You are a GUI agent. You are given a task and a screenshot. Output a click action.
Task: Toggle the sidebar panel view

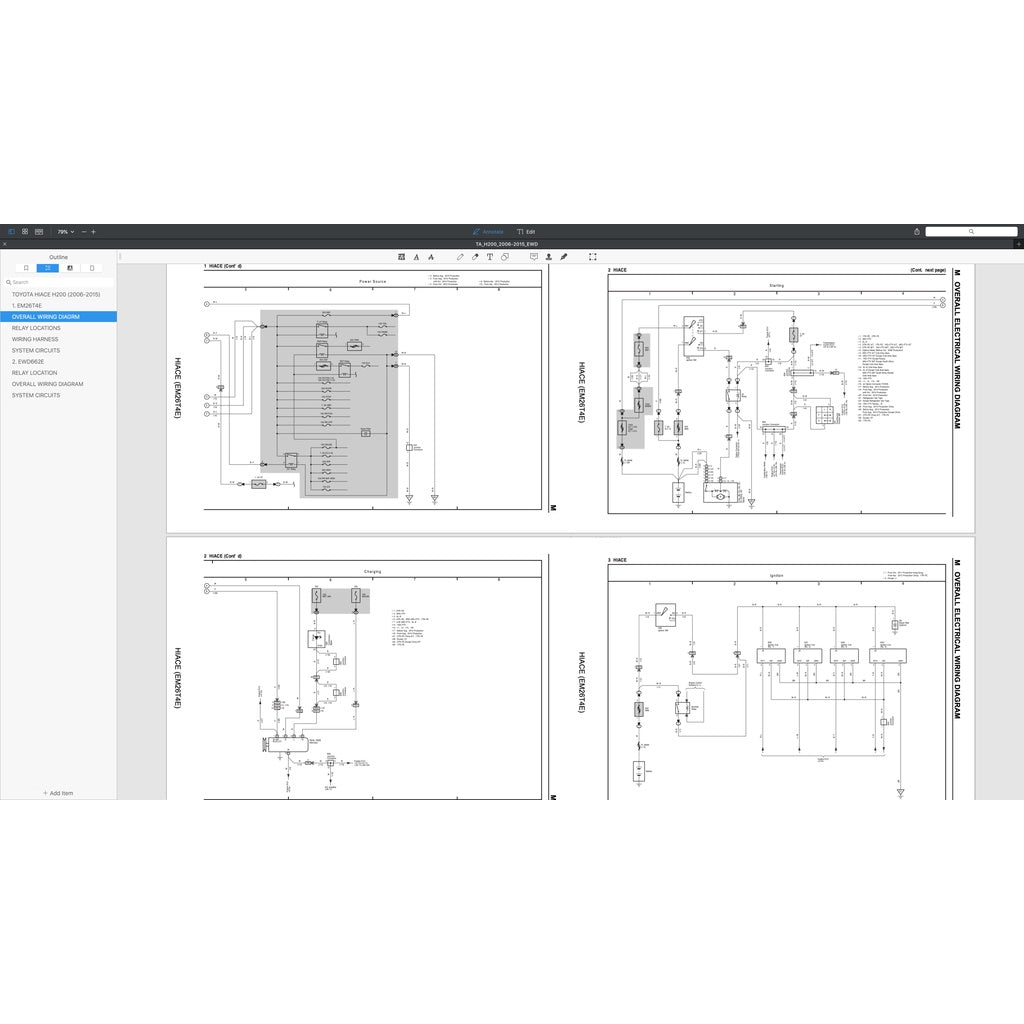point(12,231)
